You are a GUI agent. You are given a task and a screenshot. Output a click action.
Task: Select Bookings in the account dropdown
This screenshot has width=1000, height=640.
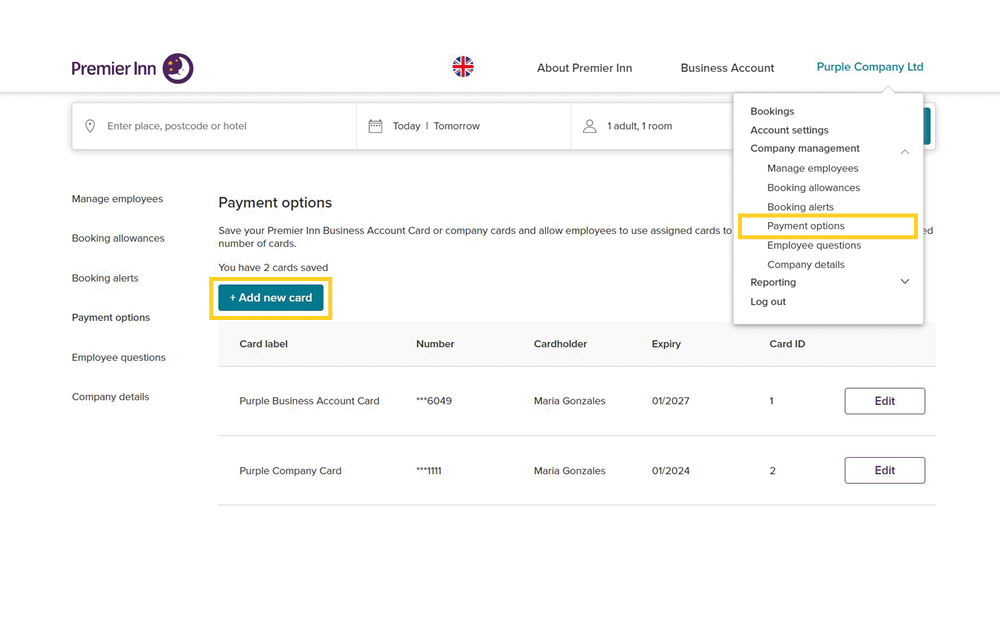pyautogui.click(x=772, y=111)
